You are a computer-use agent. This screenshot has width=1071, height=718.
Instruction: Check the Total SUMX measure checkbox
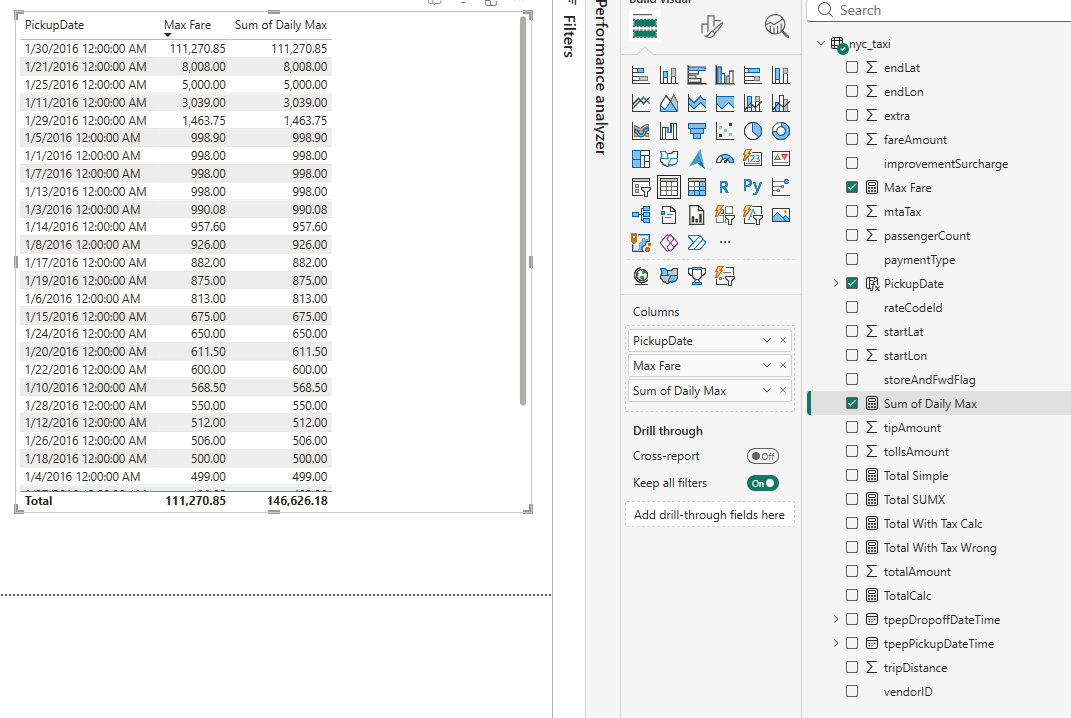(x=852, y=499)
